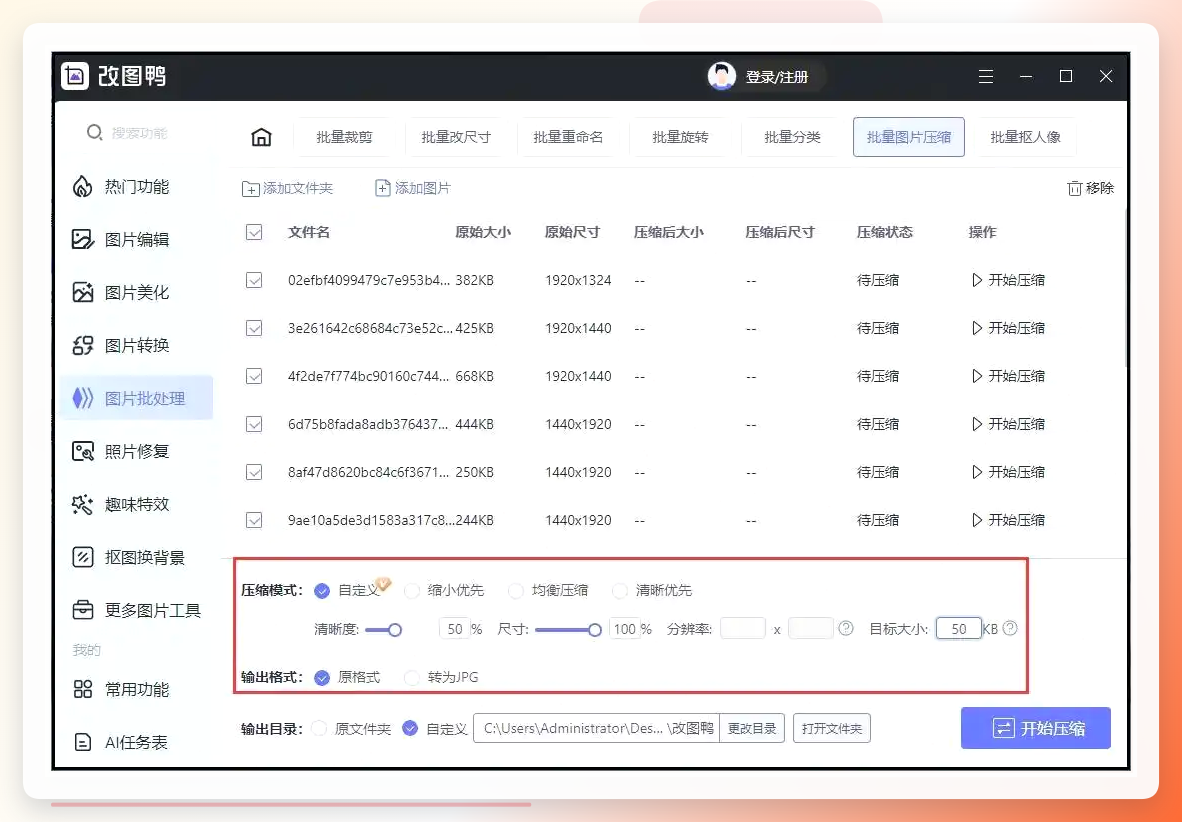1182x822 pixels.
Task: Click the 尺寸 percent input field
Action: click(624, 628)
